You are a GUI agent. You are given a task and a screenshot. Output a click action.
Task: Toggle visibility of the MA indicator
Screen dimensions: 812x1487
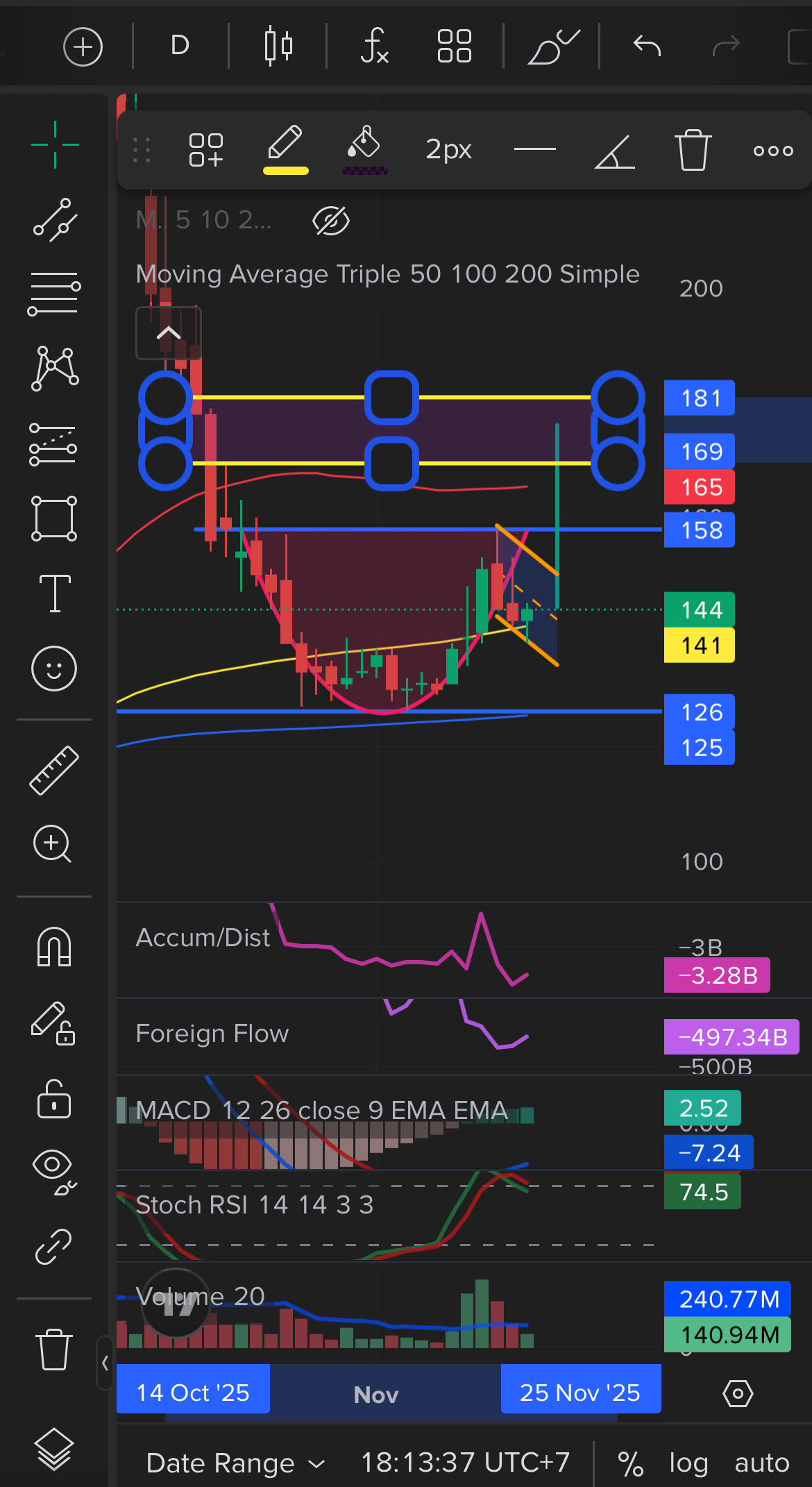point(331,221)
